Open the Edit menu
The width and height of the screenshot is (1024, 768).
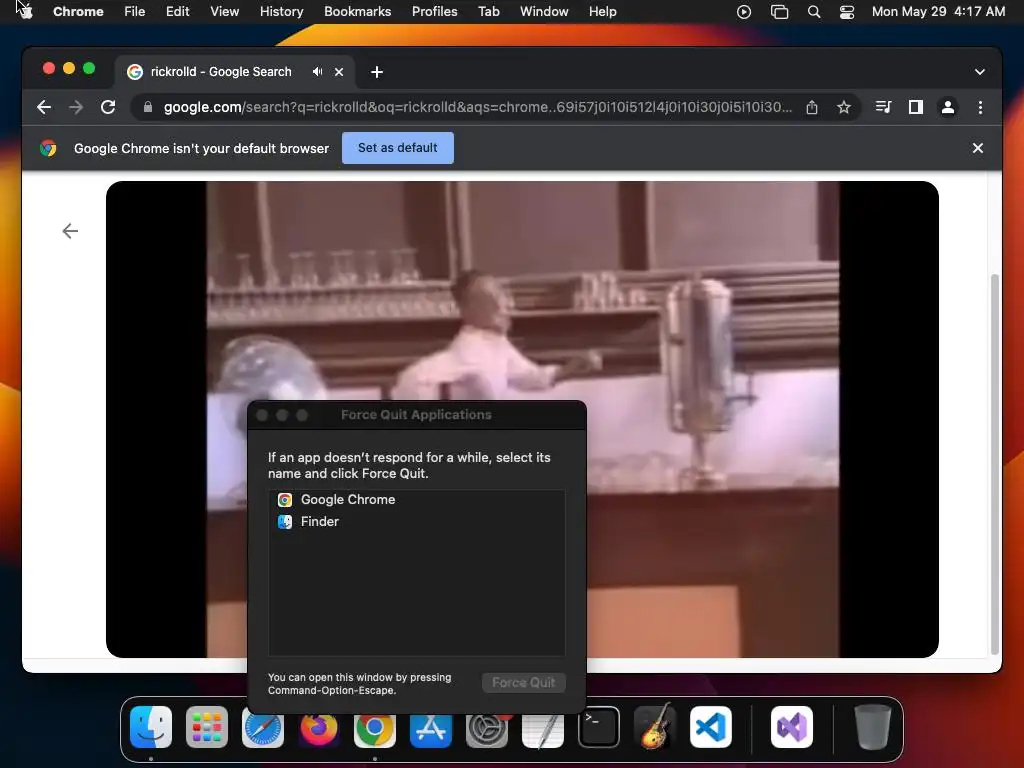tap(177, 11)
